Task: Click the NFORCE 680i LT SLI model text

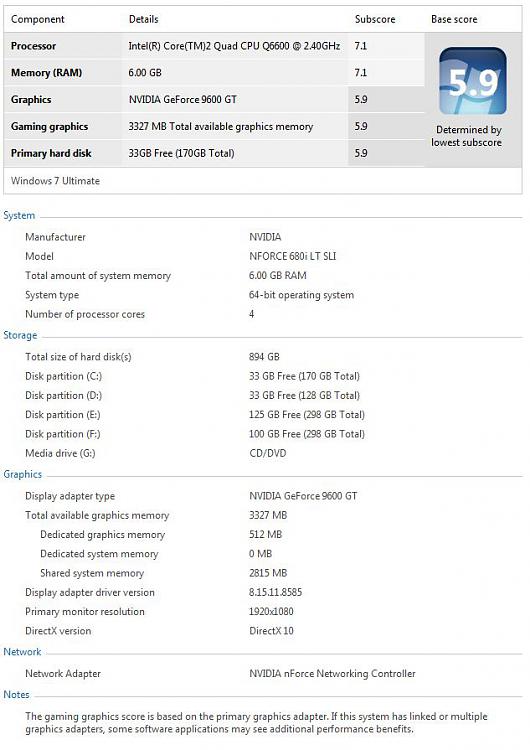Action: tap(292, 256)
